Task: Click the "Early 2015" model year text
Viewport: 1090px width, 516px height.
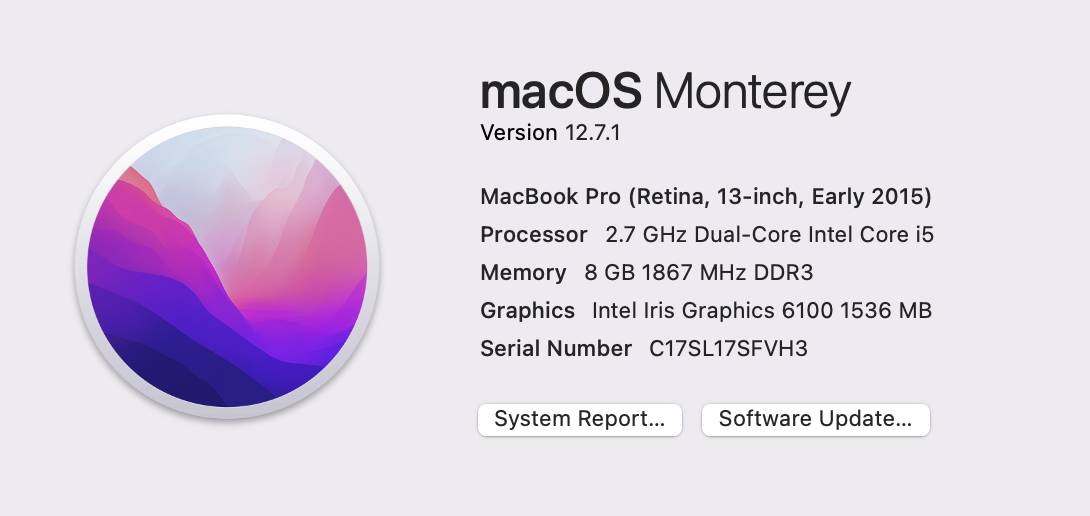Action: click(871, 197)
